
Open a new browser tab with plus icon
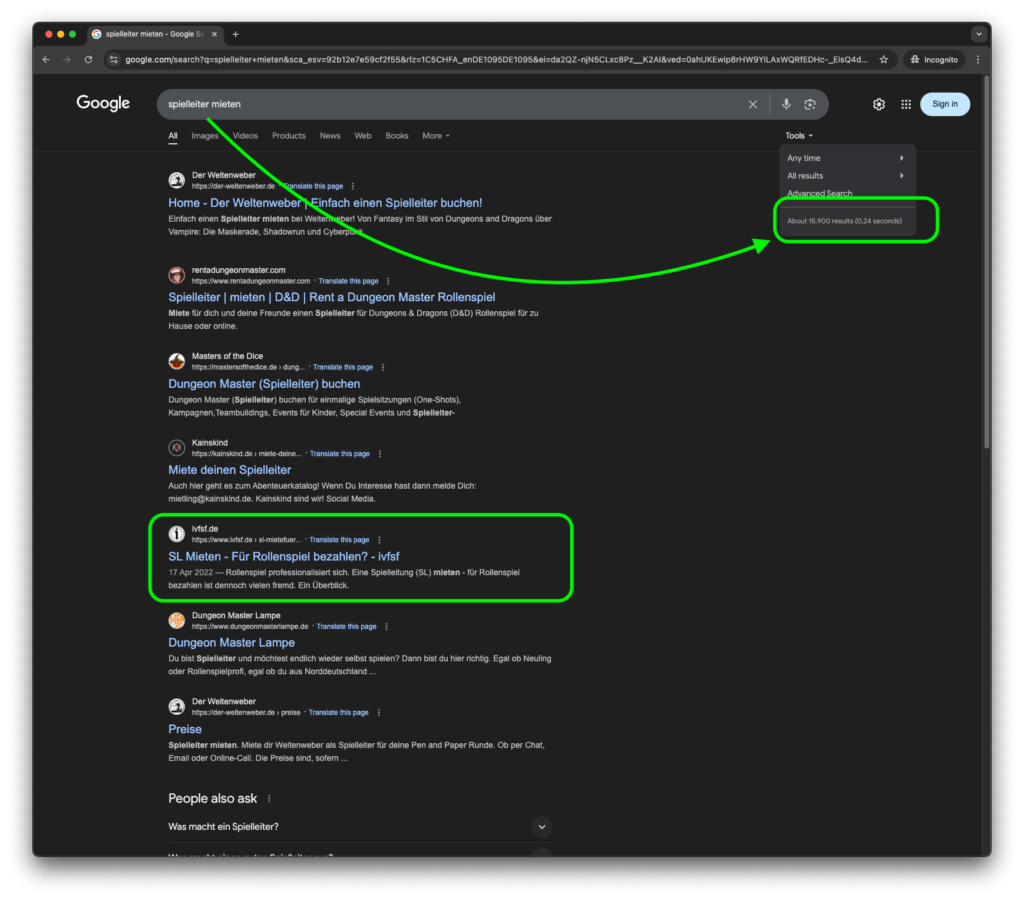click(236, 34)
